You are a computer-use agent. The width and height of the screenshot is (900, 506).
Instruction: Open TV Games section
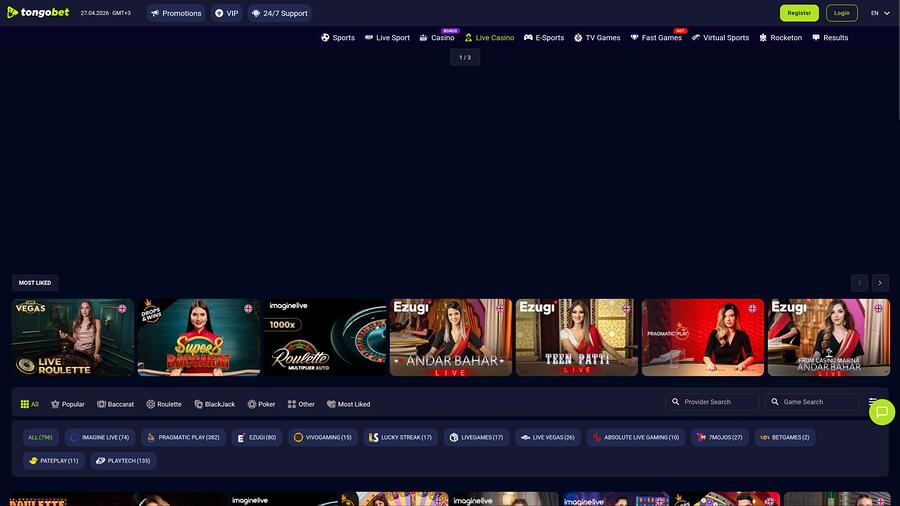coord(597,38)
